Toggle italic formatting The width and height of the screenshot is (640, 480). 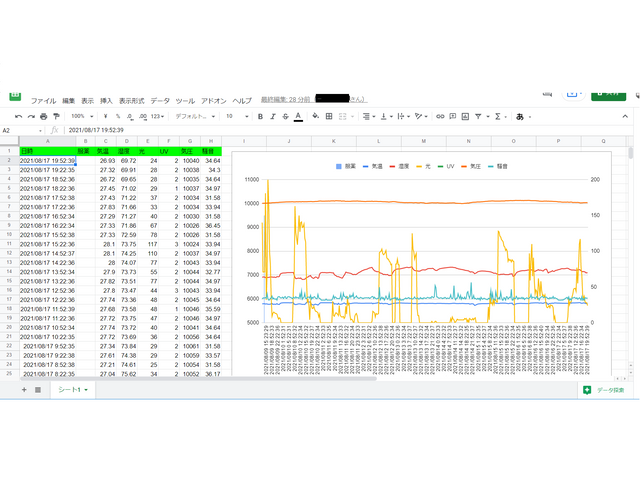[273, 116]
